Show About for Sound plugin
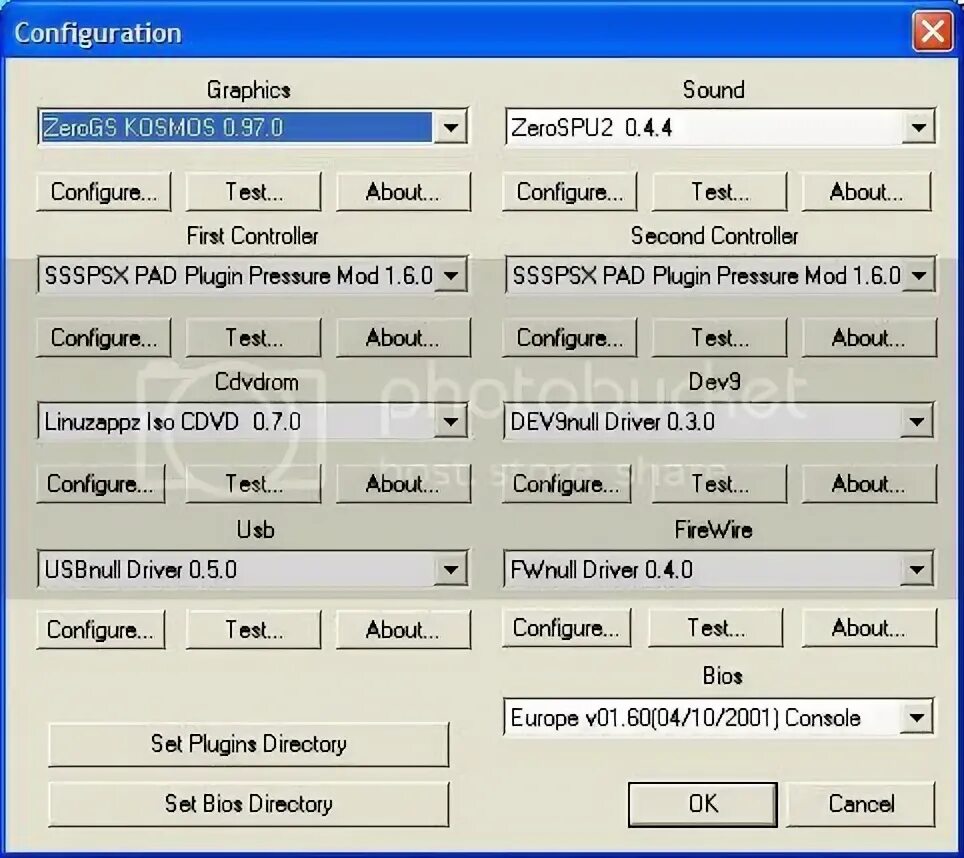The image size is (964, 858). (x=866, y=192)
